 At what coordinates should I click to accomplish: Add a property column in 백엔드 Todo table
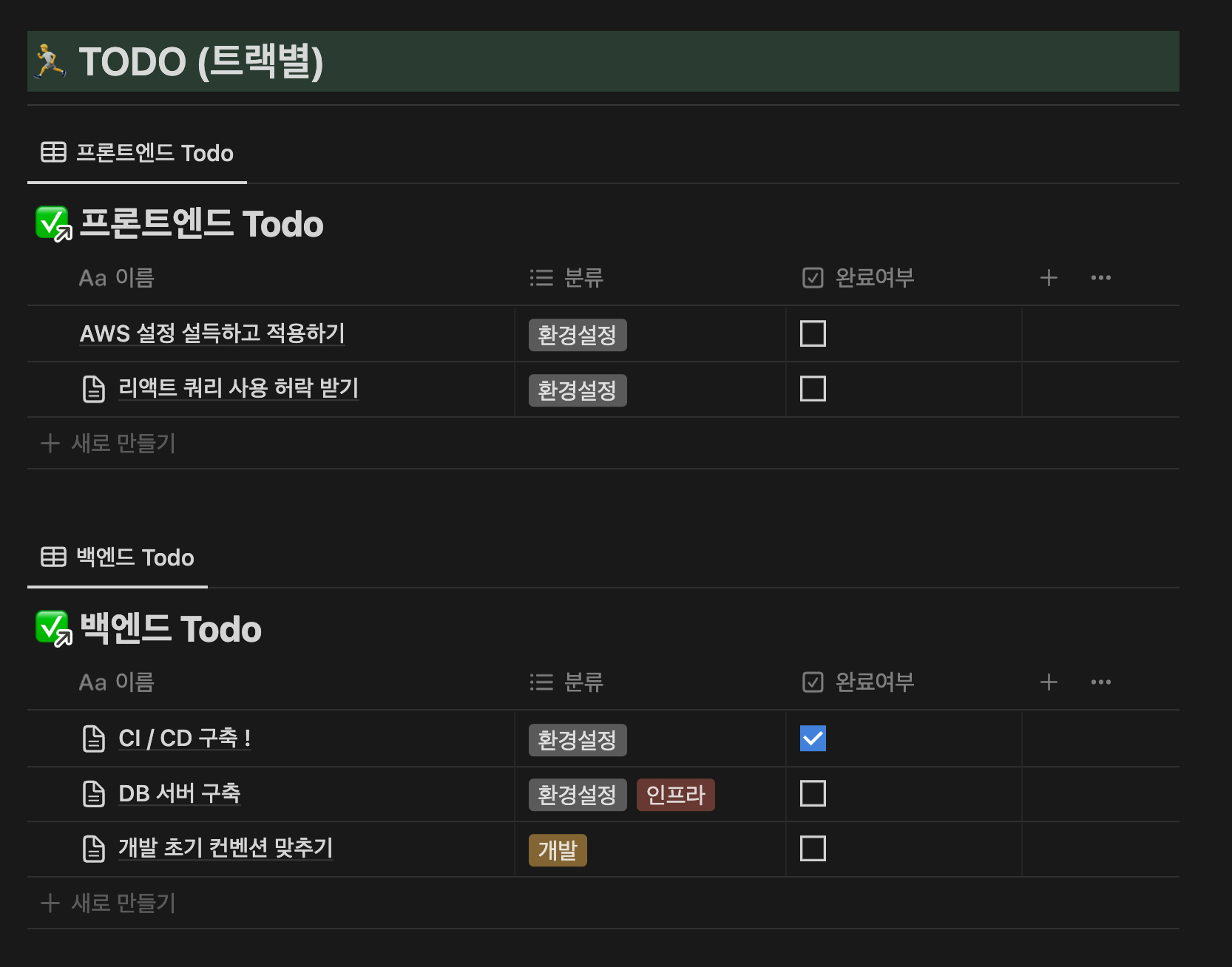click(1048, 682)
